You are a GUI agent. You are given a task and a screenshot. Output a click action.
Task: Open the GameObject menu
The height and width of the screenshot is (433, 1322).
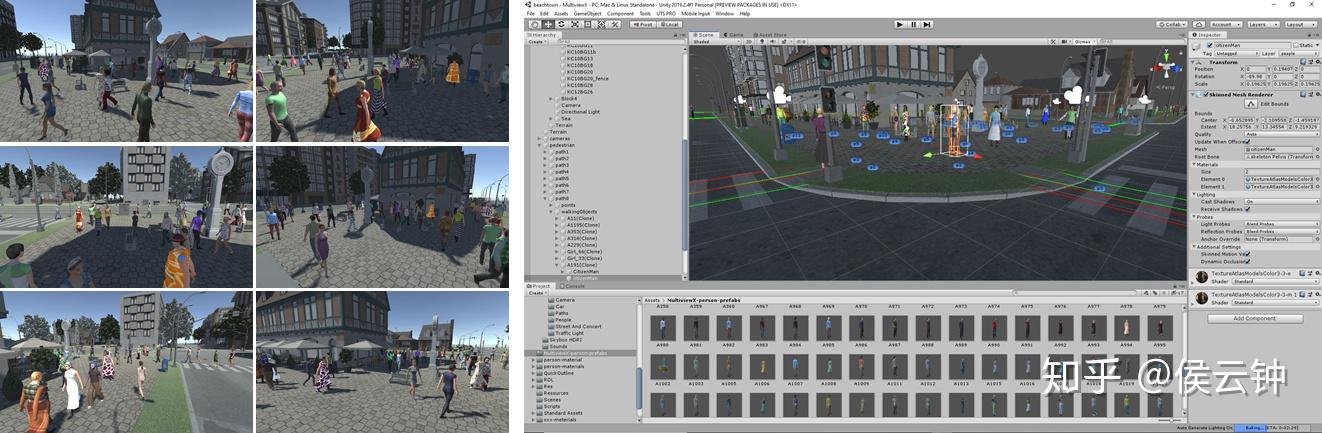click(586, 13)
